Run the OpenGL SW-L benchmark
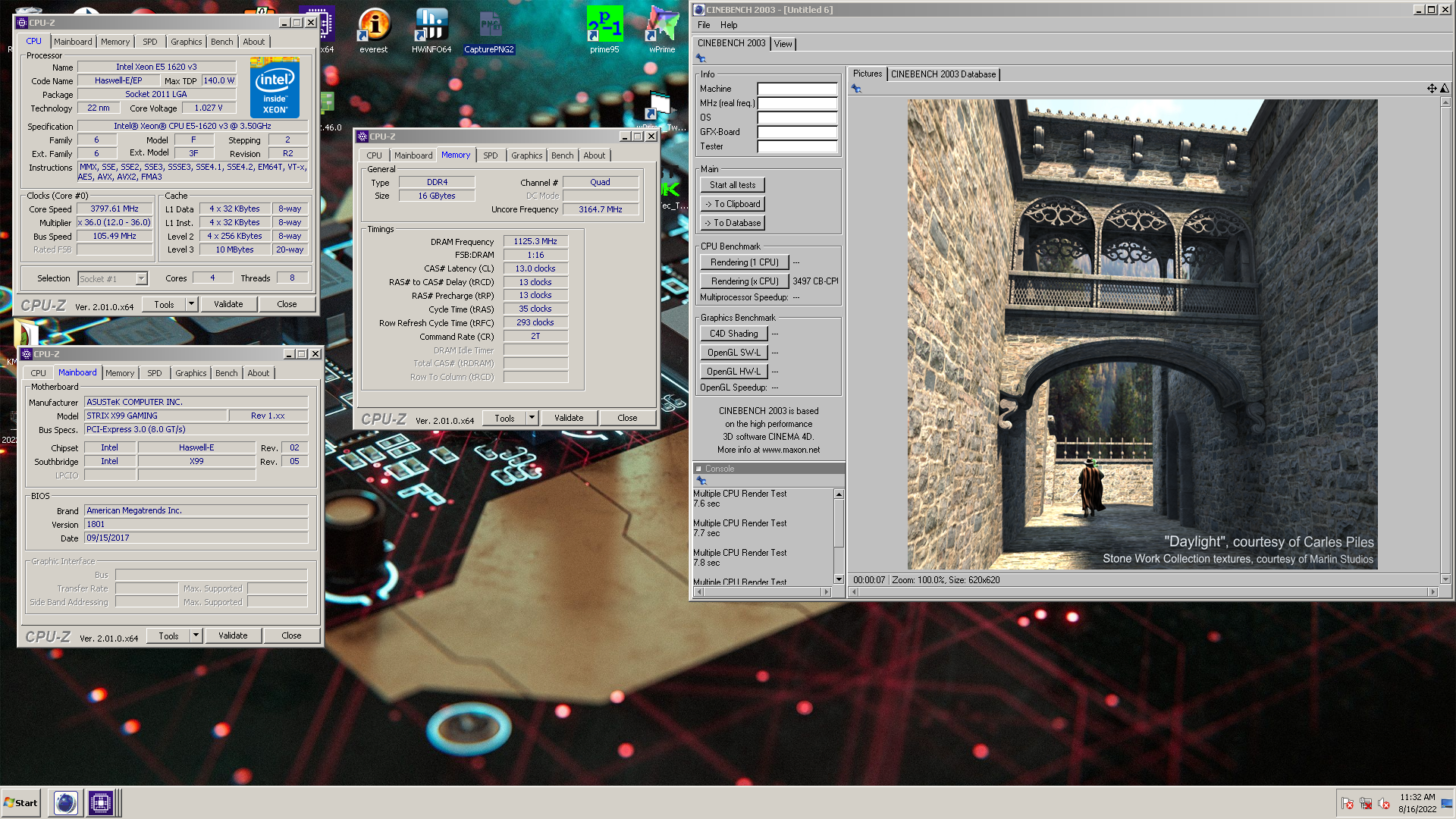1456x819 pixels. 734,353
